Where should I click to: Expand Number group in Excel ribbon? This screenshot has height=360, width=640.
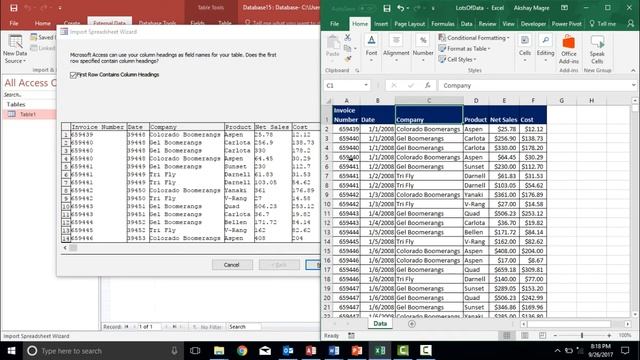(423, 49)
